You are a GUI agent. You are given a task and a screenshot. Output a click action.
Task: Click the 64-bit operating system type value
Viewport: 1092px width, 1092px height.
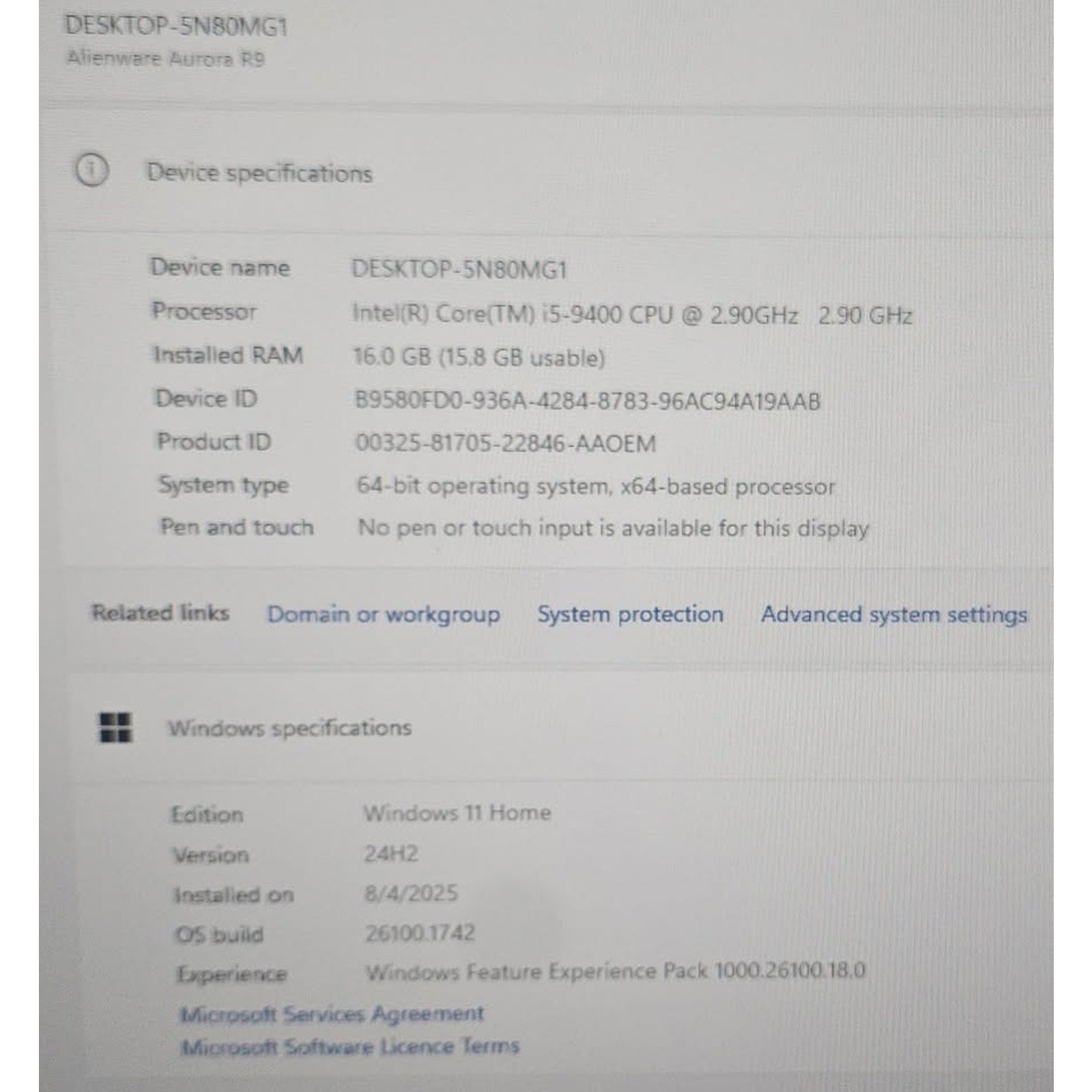[595, 487]
